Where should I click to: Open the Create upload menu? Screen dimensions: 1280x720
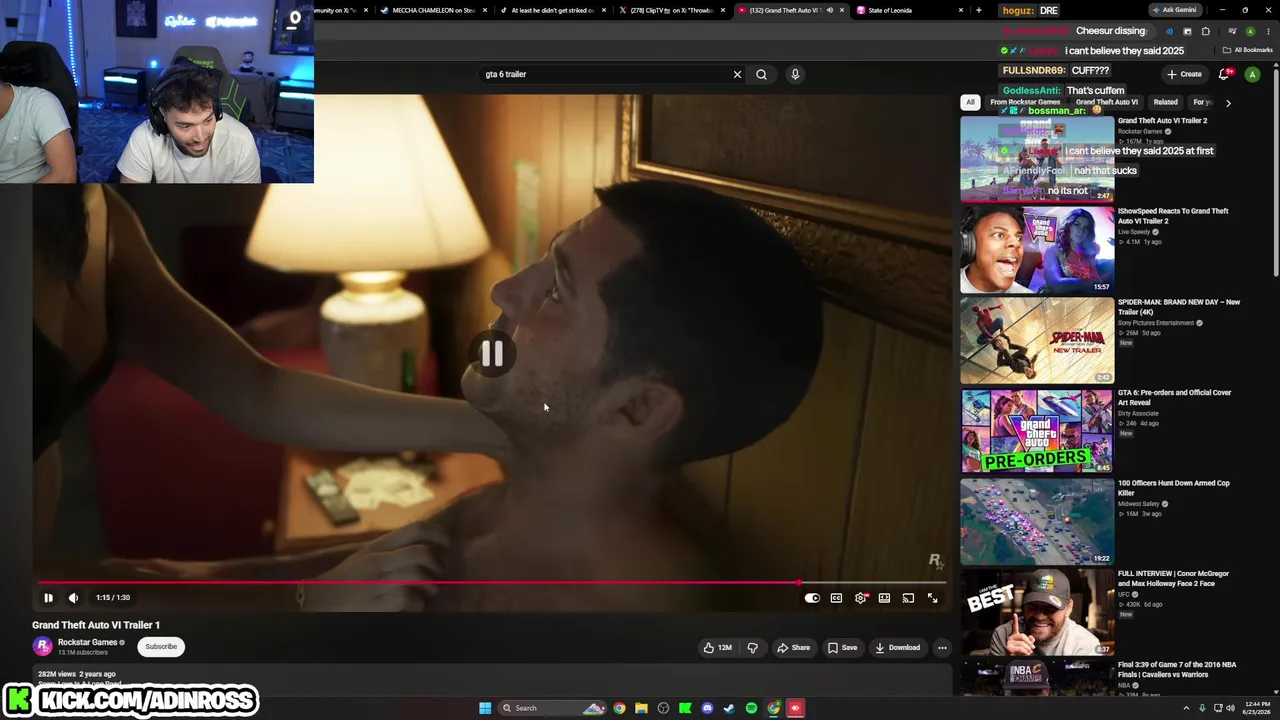click(1184, 74)
